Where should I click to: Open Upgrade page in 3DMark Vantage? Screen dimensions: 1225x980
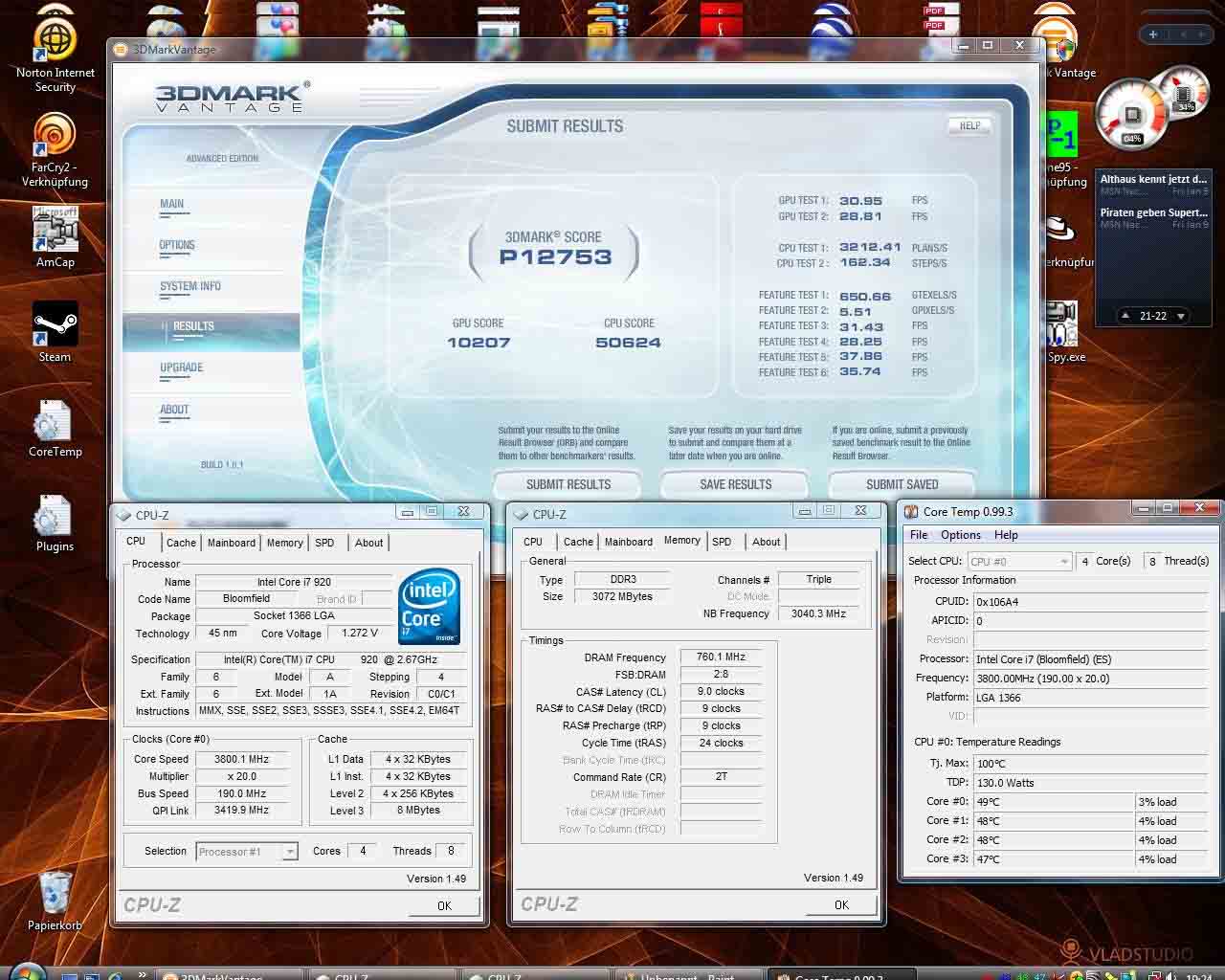182,367
